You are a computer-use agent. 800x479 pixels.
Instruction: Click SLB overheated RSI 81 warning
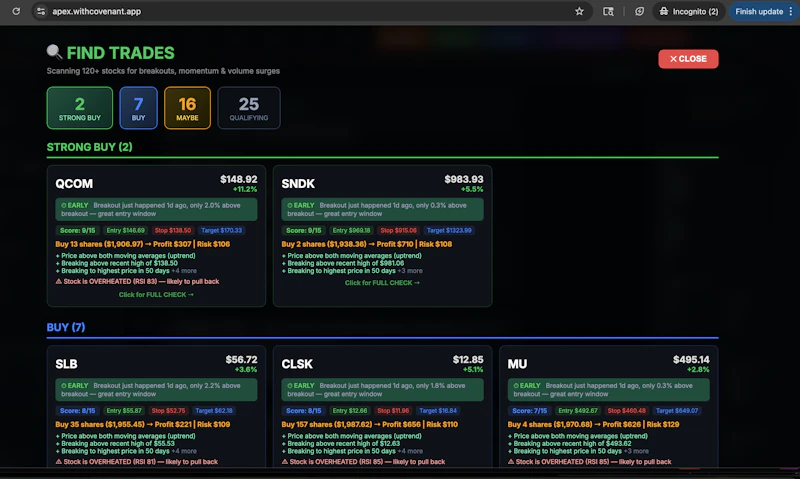pos(137,462)
